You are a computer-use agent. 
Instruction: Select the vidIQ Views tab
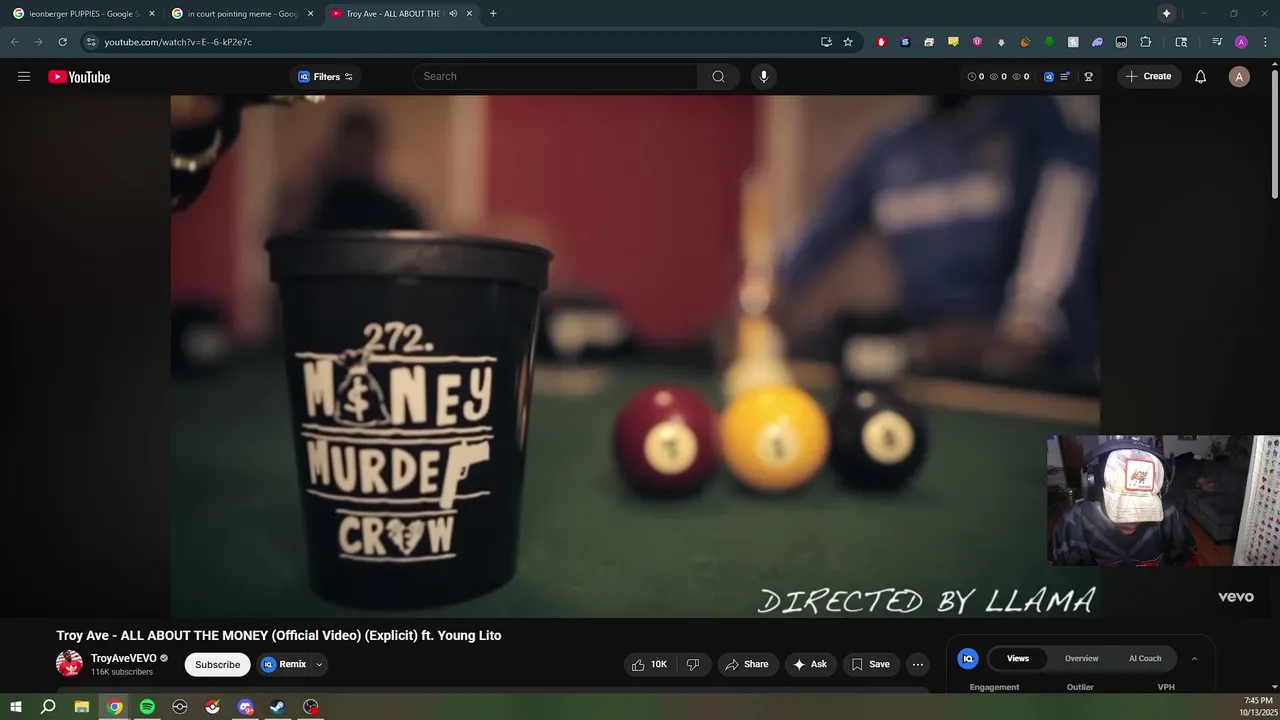1018,658
